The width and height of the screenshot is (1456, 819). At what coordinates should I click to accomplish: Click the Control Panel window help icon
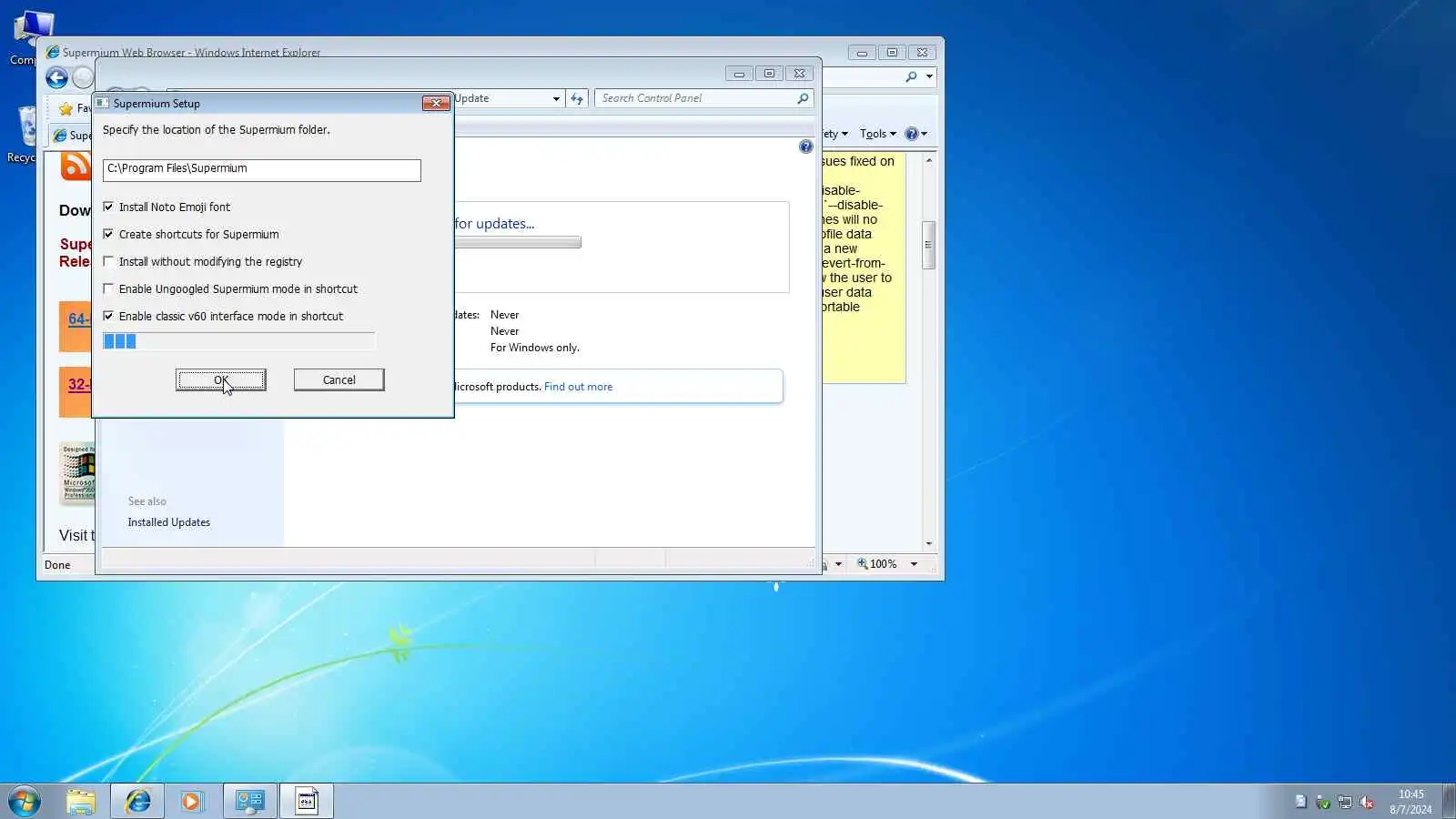[x=805, y=147]
